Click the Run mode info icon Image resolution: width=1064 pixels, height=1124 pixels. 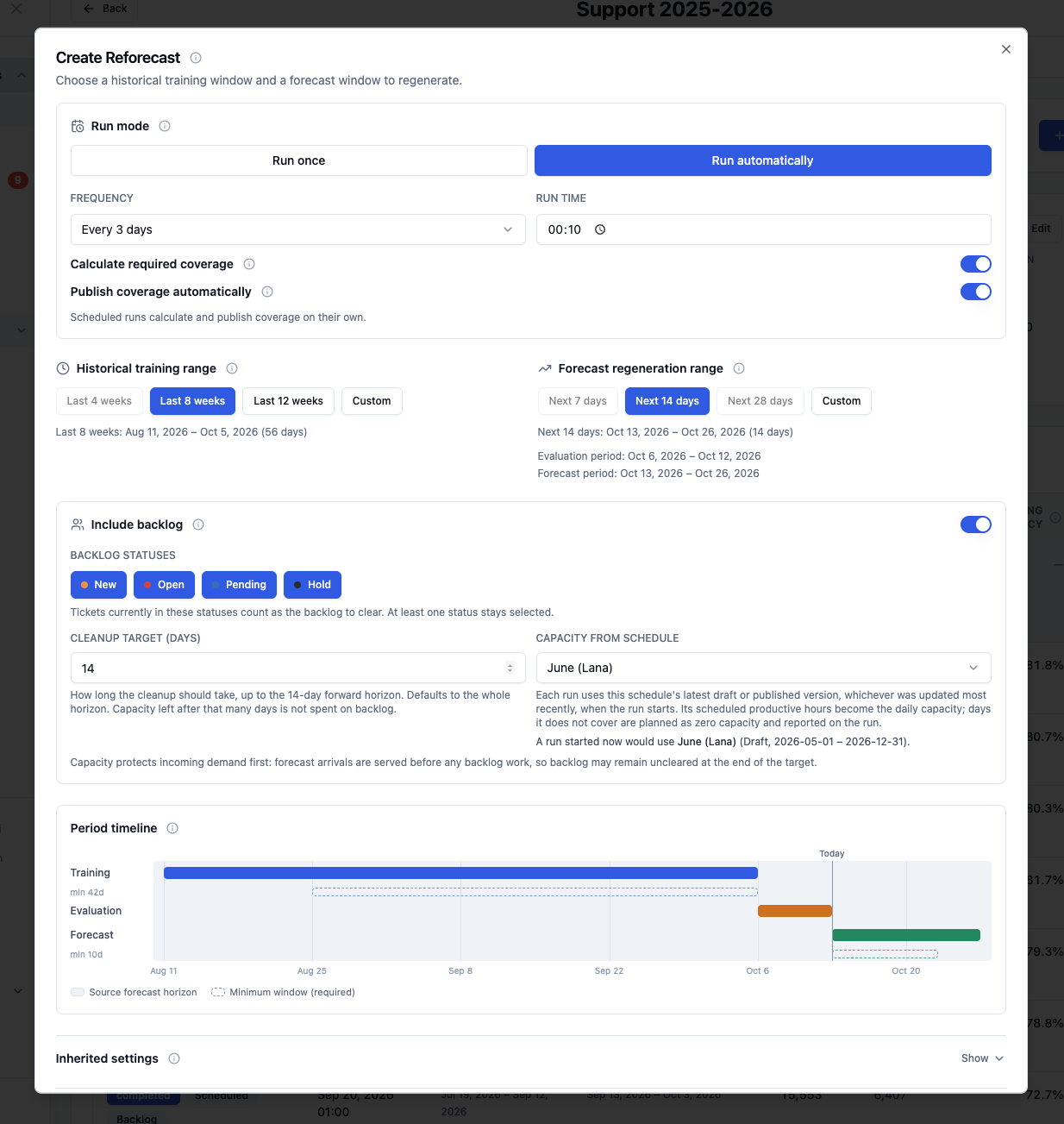pos(165,126)
